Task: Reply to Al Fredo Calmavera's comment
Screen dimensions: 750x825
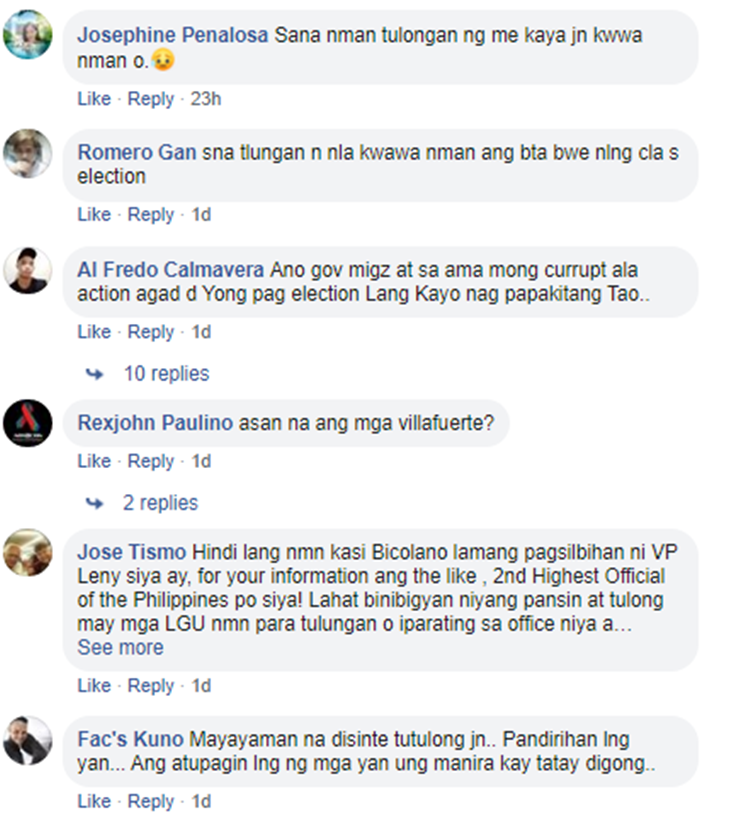Action: tap(151, 332)
